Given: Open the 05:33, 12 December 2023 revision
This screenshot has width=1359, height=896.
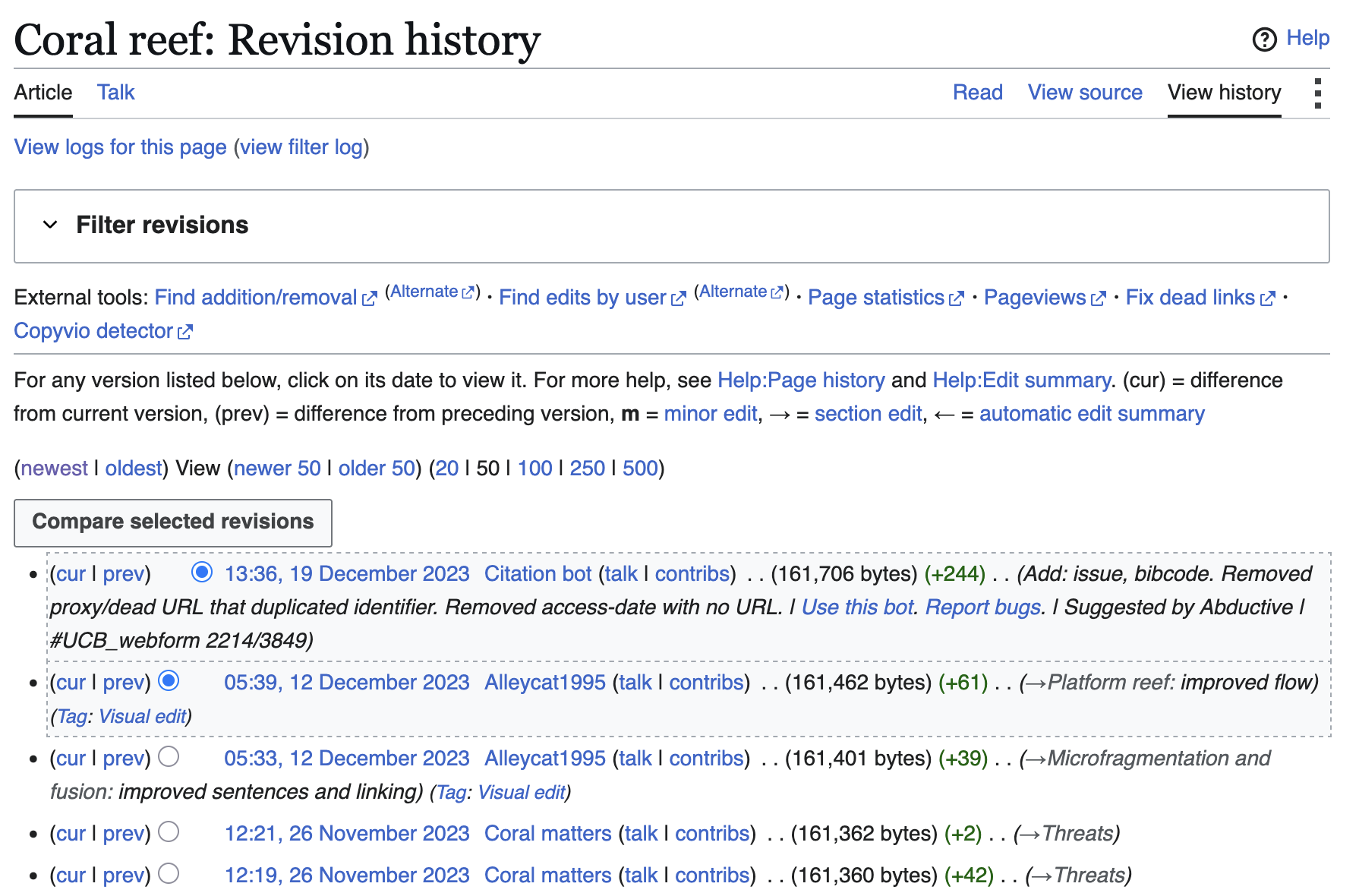Looking at the screenshot, I should coord(347,759).
